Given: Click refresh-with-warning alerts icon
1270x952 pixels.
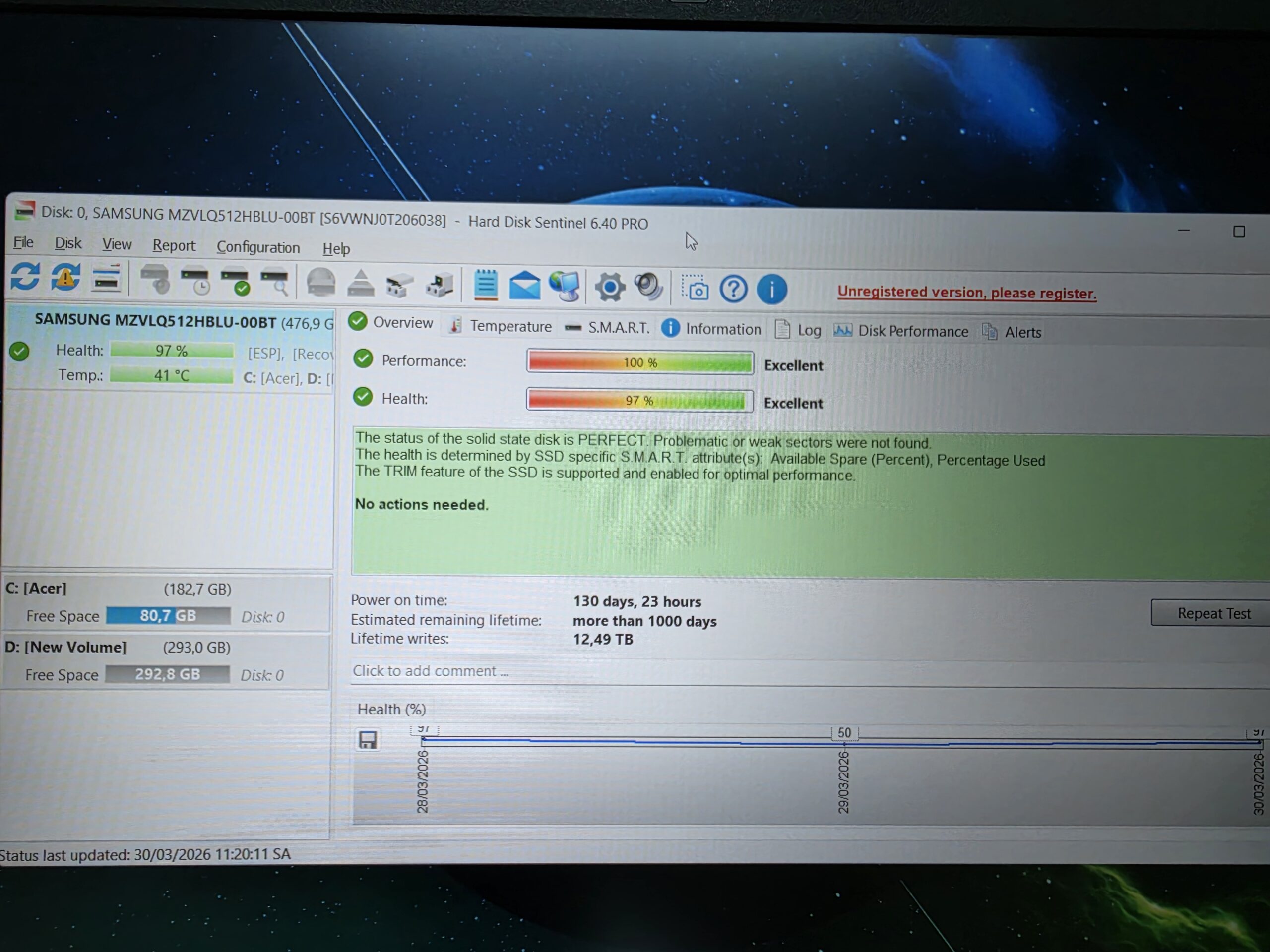Looking at the screenshot, I should (65, 278).
